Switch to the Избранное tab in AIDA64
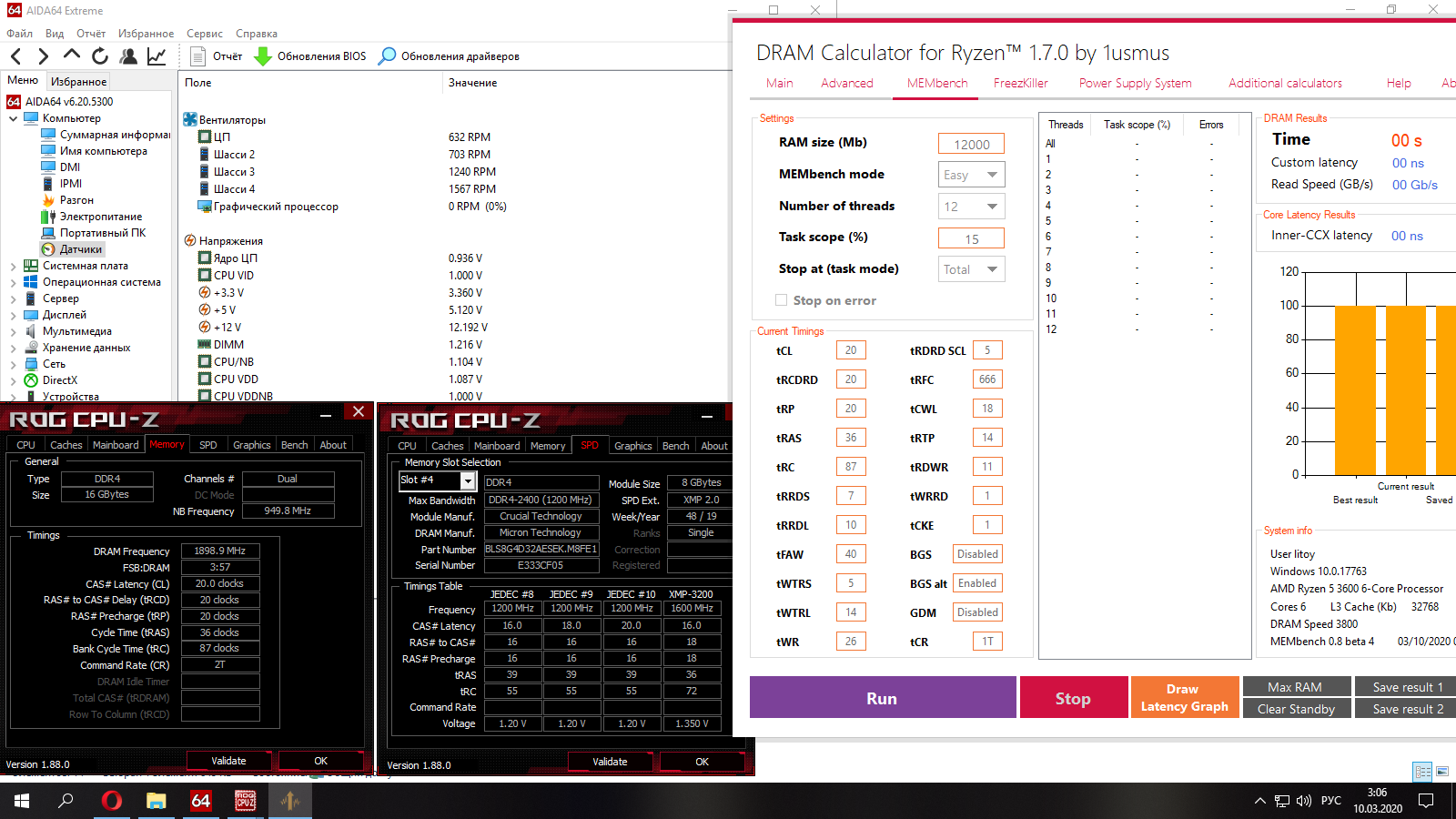This screenshot has height=819, width=1456. [78, 82]
